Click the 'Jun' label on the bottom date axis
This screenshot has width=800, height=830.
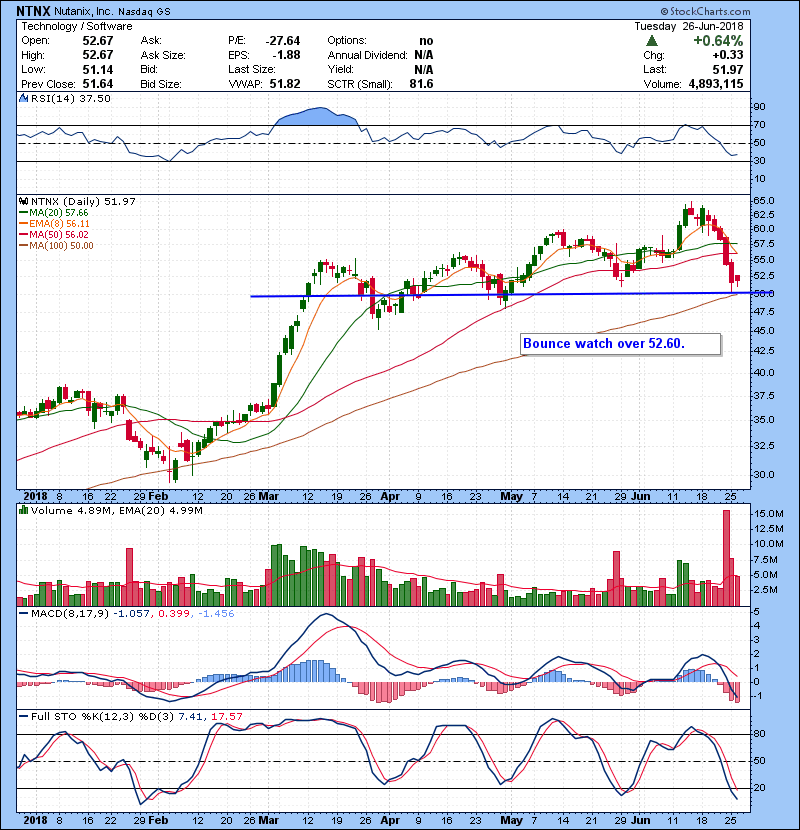[x=641, y=820]
